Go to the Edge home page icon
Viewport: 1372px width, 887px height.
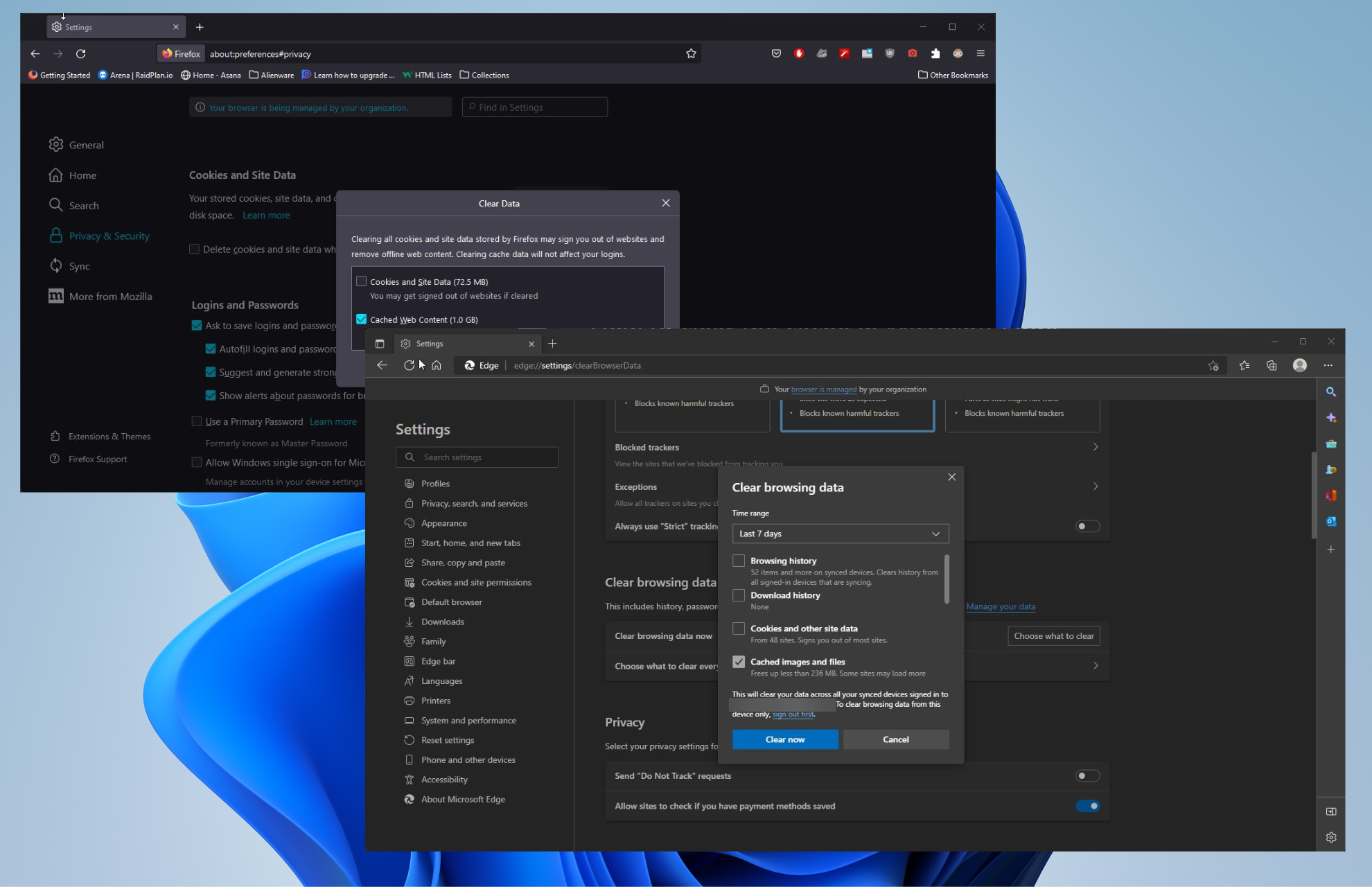click(437, 365)
